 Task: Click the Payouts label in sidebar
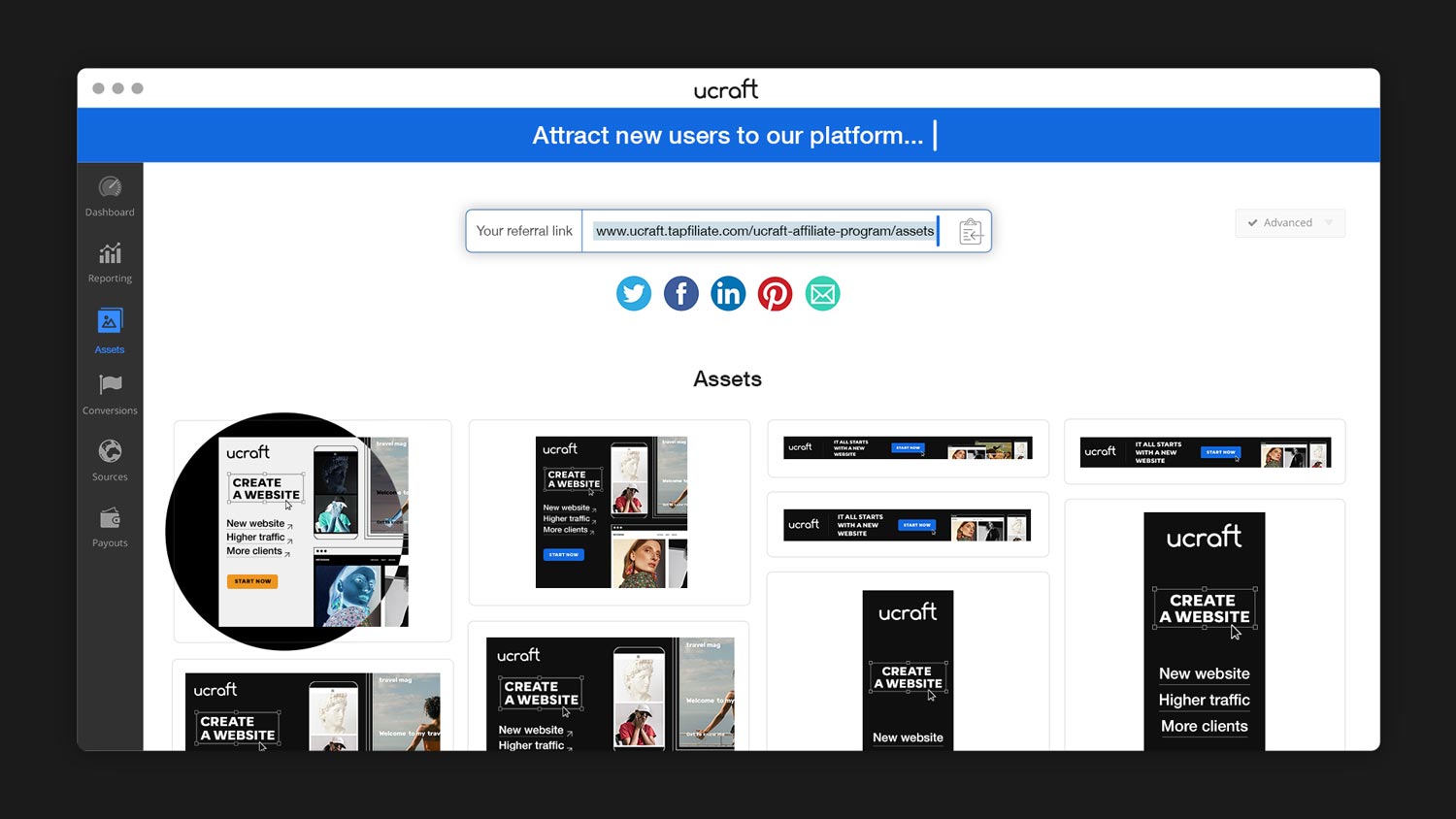pos(110,542)
